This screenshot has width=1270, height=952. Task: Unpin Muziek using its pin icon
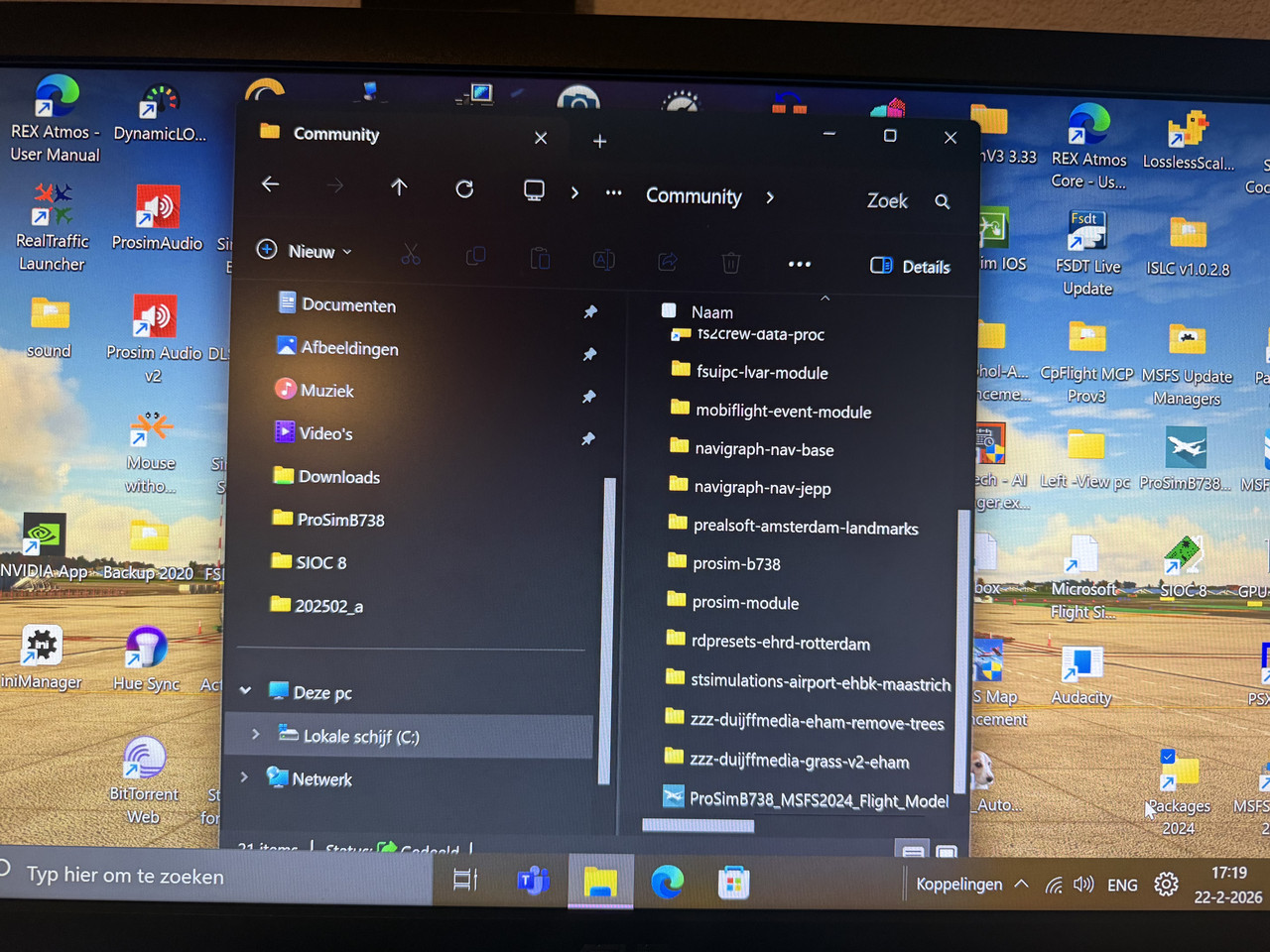(x=589, y=397)
